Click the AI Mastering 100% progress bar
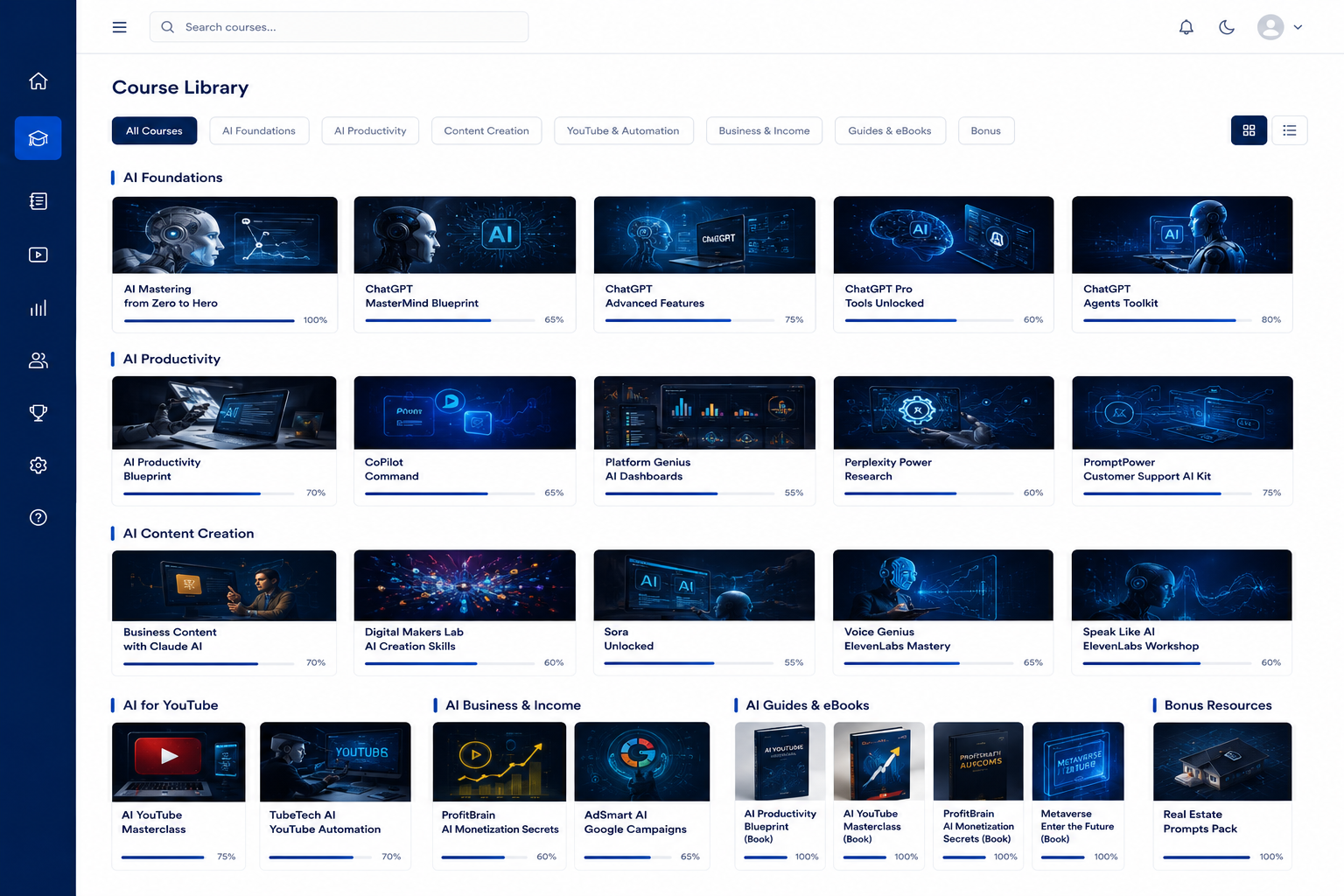The width and height of the screenshot is (1344, 896). point(209,321)
